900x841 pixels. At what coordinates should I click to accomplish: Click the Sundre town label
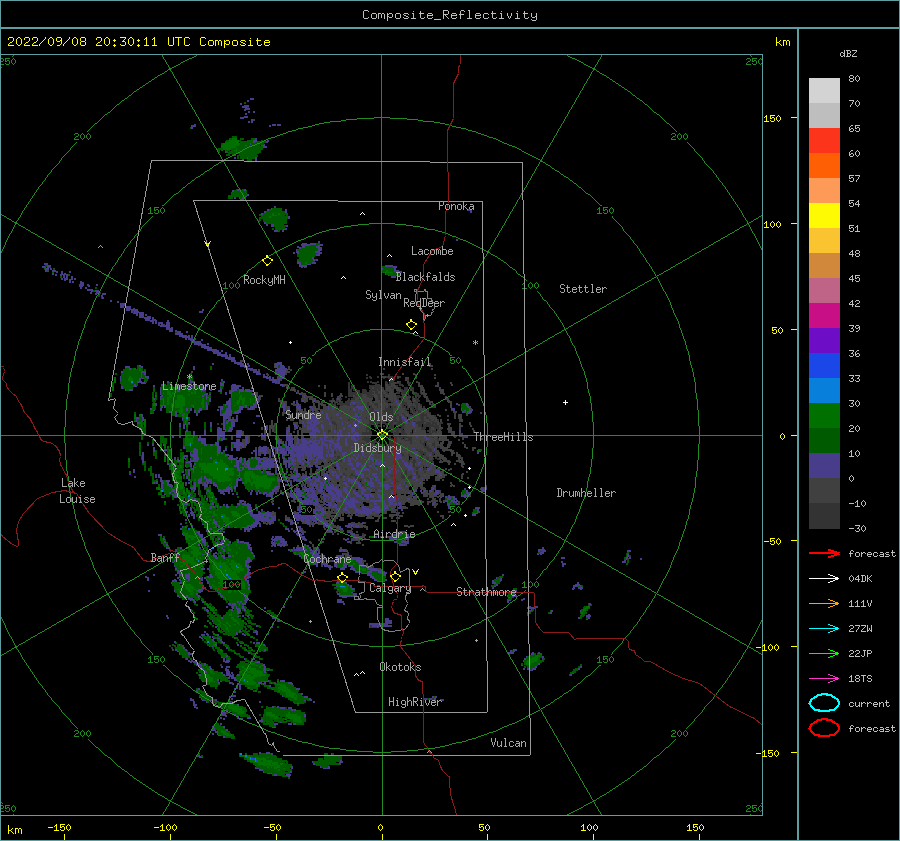click(303, 415)
